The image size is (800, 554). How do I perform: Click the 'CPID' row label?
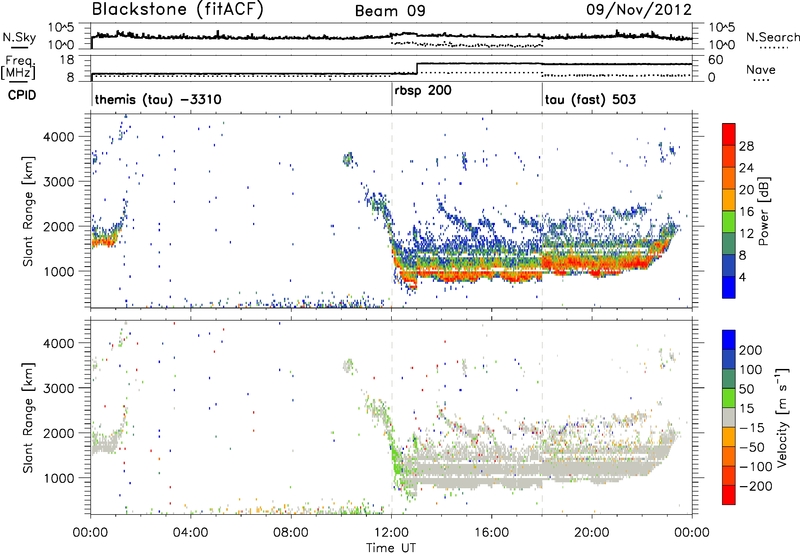click(x=22, y=95)
